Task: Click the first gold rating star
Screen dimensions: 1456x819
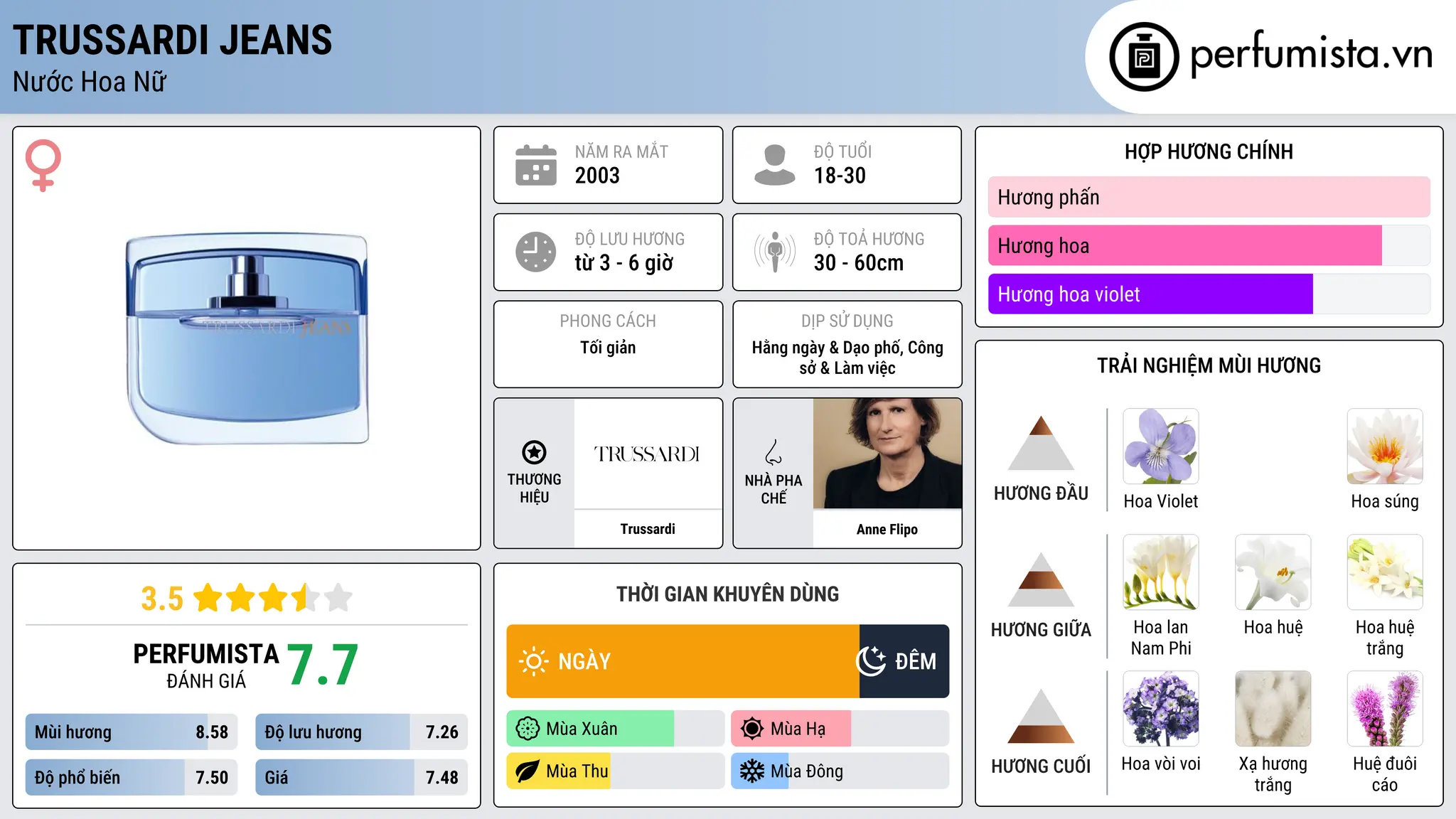Action: [x=208, y=598]
